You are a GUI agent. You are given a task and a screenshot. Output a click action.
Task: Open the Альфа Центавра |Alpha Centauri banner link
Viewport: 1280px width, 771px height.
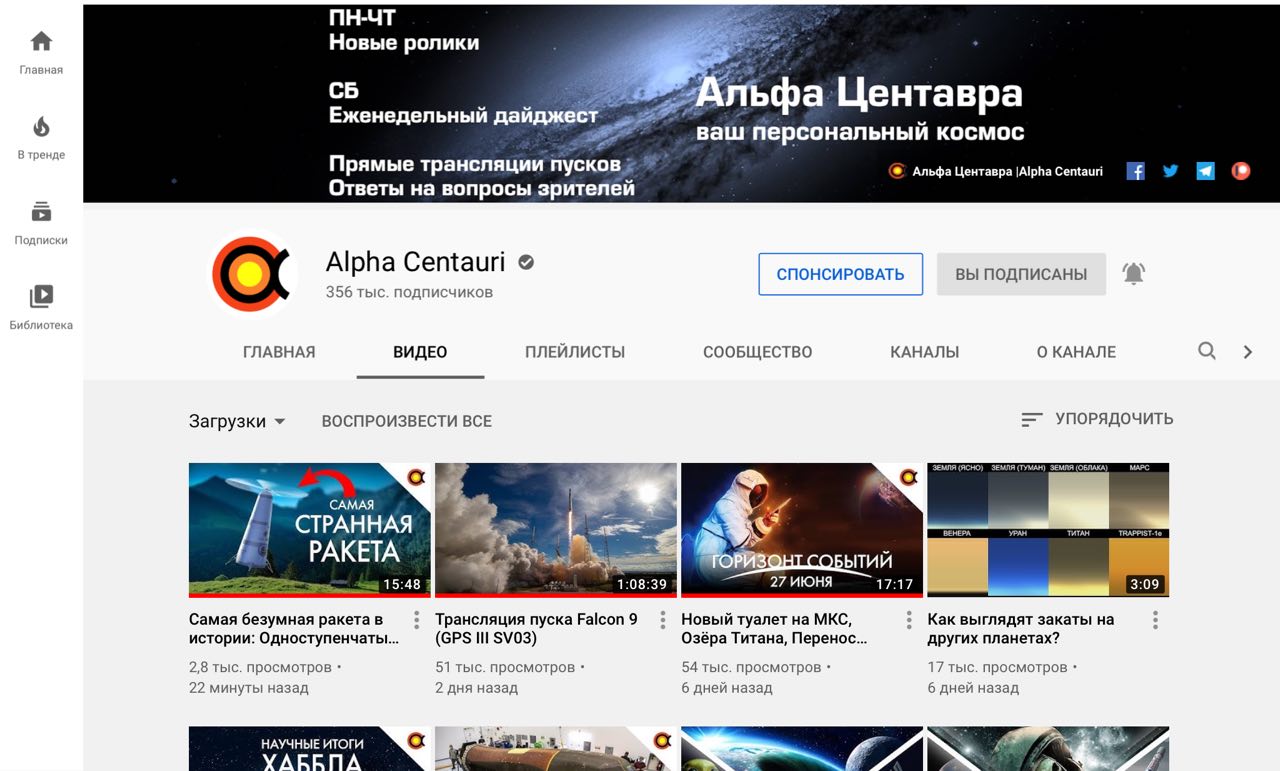click(x=996, y=171)
